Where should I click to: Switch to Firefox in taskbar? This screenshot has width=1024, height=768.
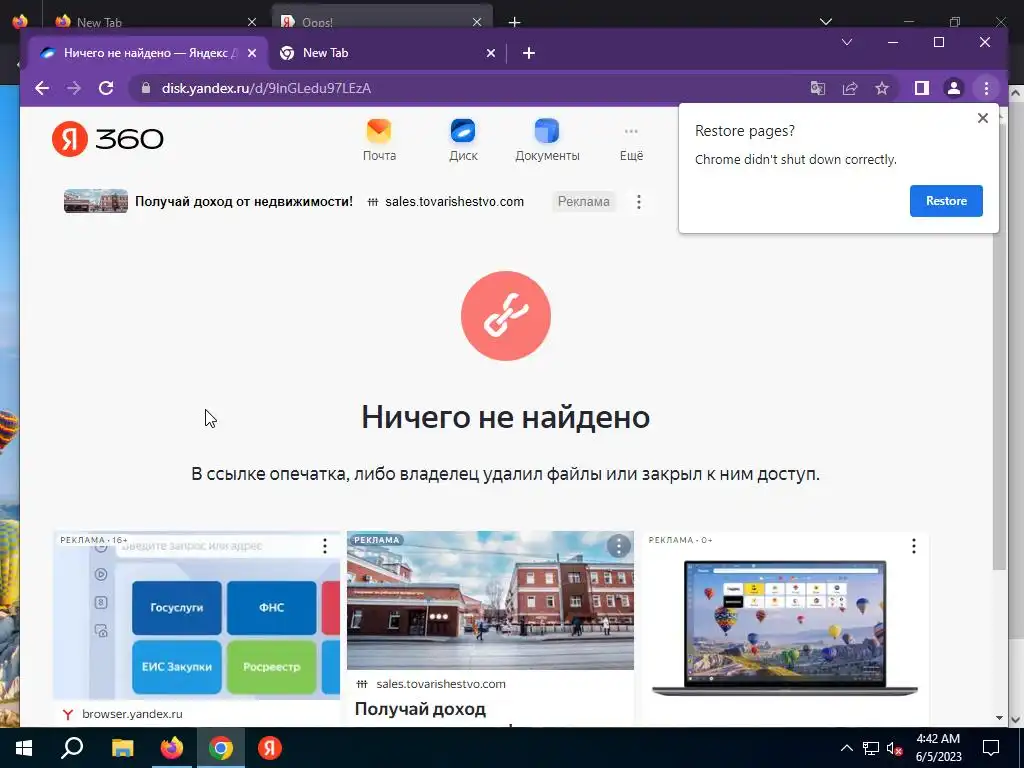tap(172, 748)
